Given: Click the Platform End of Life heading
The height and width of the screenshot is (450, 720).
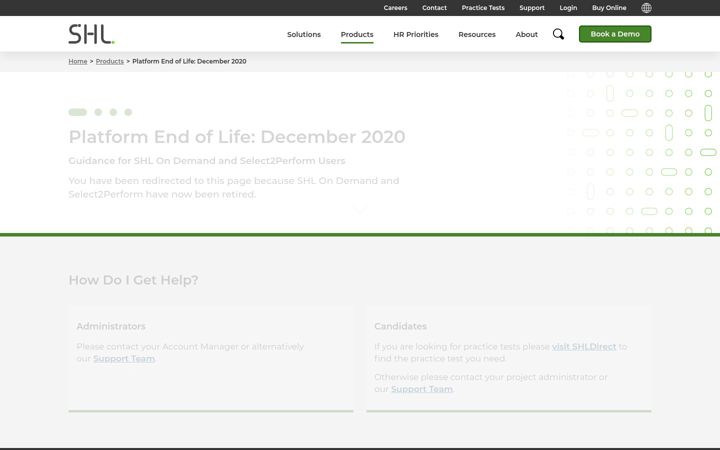Looking at the screenshot, I should 237,137.
